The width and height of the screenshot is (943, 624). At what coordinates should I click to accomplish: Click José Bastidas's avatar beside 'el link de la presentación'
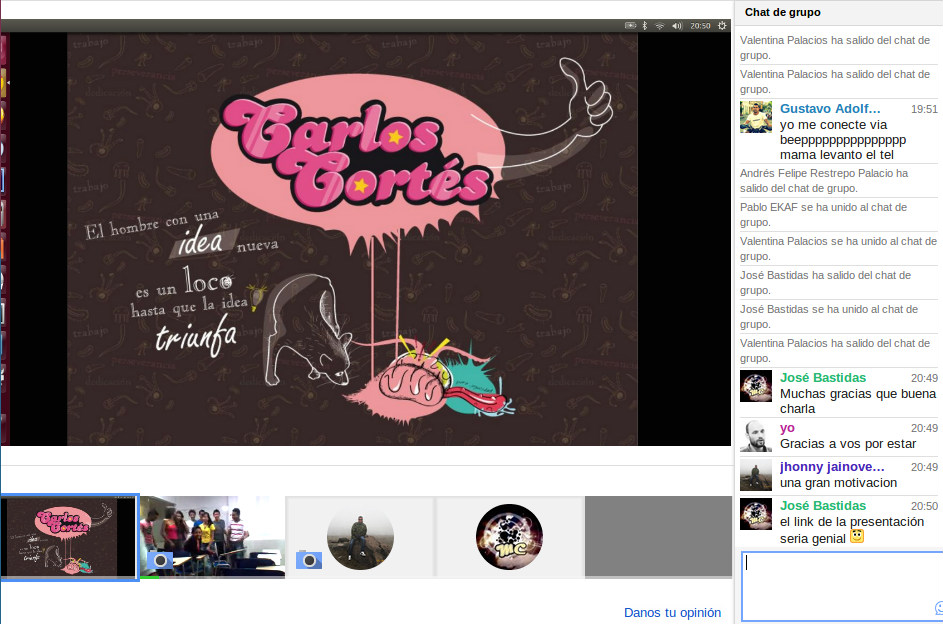pos(755,514)
